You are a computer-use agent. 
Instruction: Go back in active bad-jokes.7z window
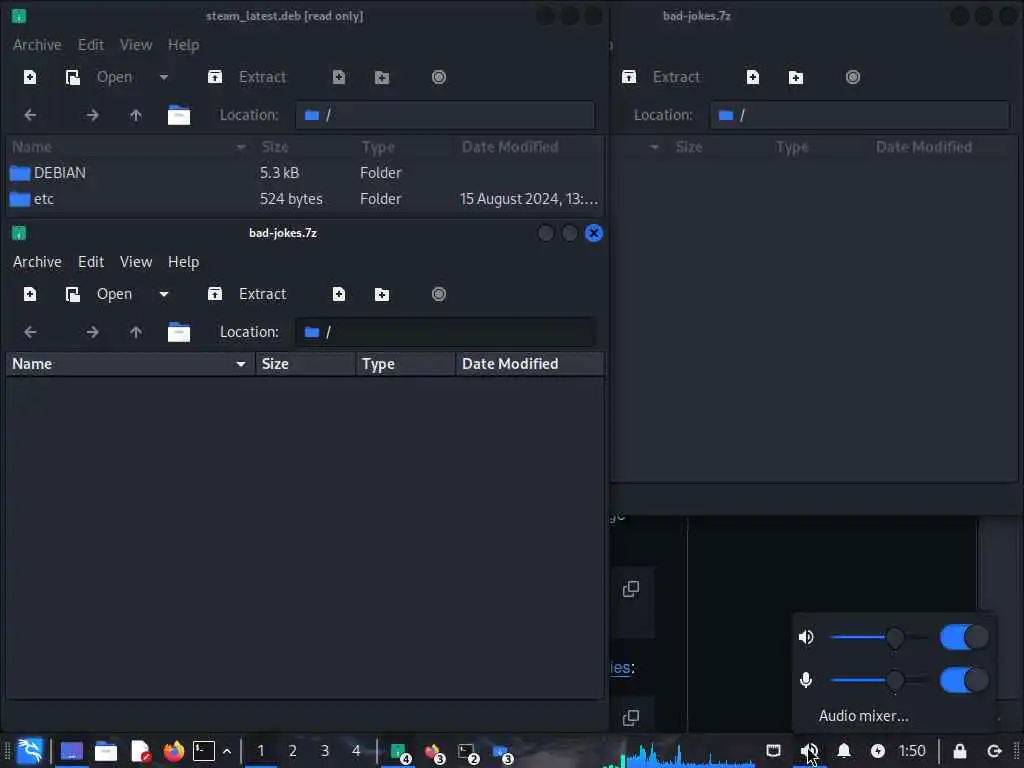pyautogui.click(x=30, y=332)
